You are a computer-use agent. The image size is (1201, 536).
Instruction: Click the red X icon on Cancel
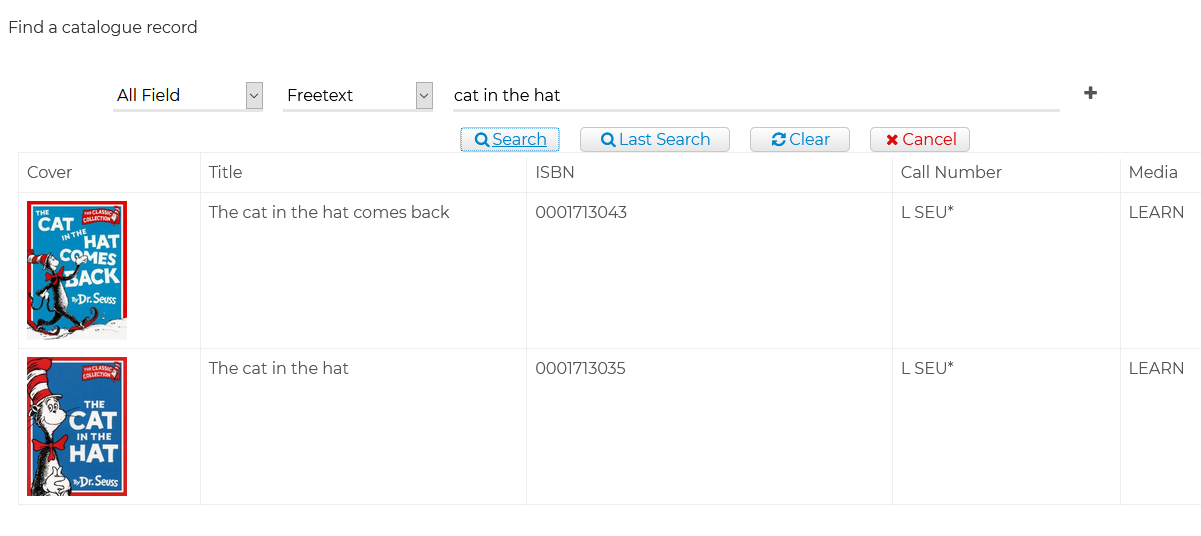[x=892, y=140]
